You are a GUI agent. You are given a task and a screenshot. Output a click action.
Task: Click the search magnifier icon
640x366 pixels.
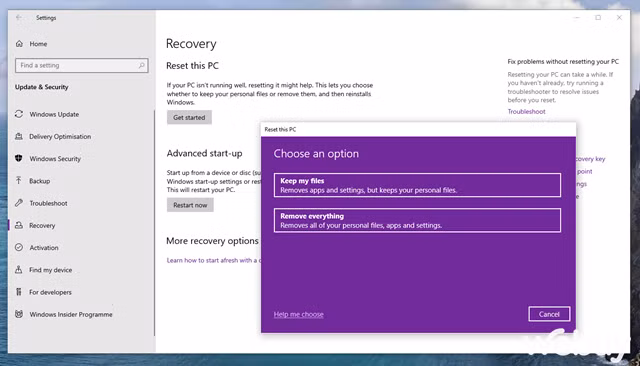[141, 65]
